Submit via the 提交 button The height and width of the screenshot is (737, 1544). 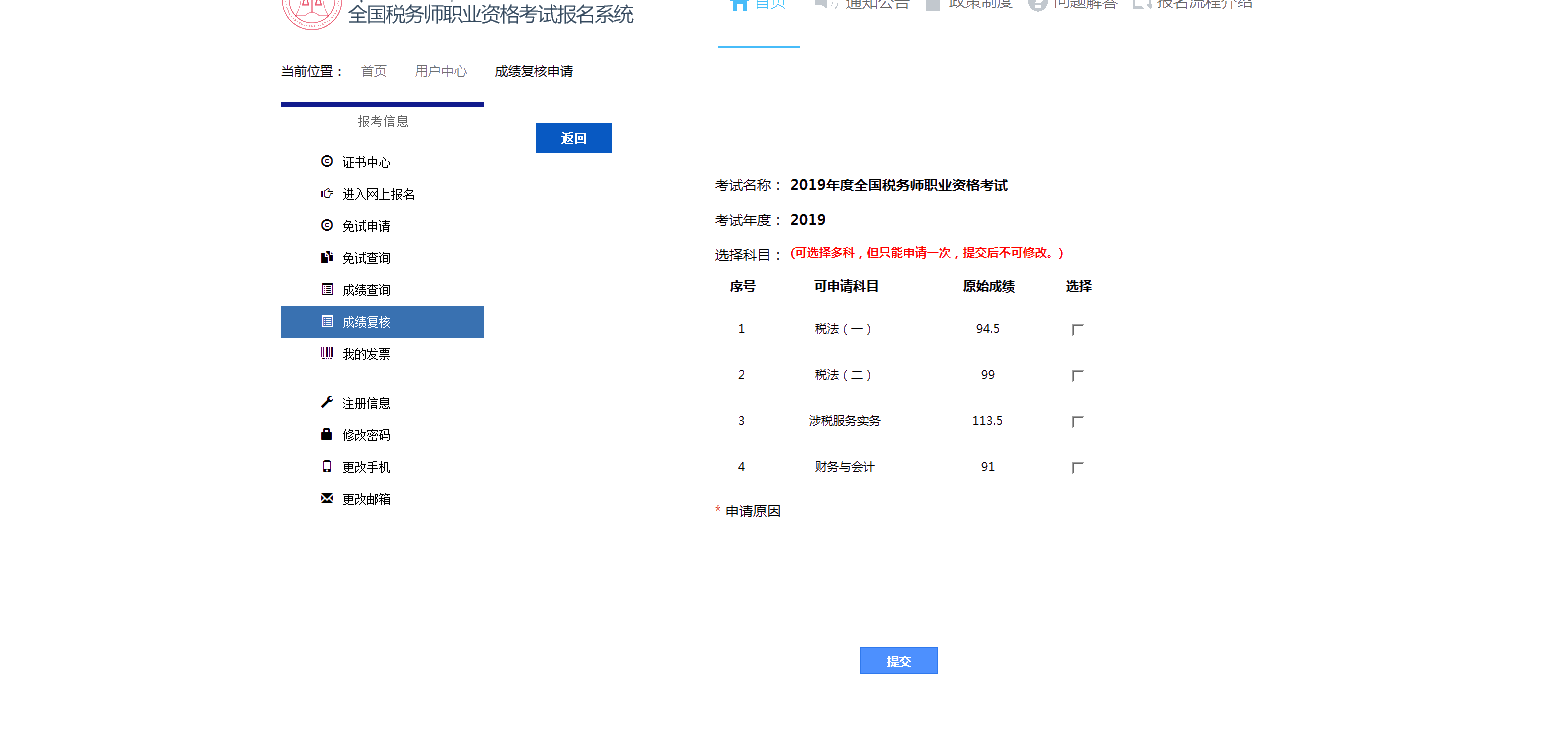pyautogui.click(x=897, y=660)
